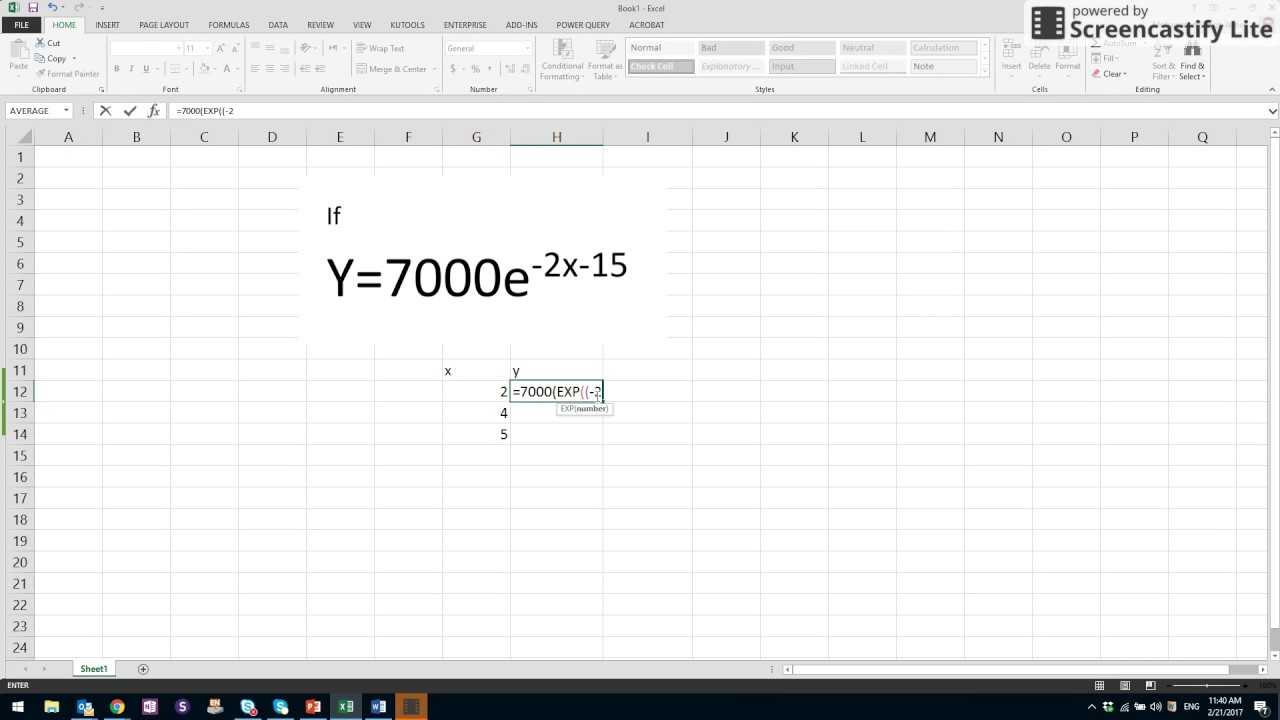The height and width of the screenshot is (720, 1280).
Task: Open PowerPoint from the taskbar
Action: 313,707
